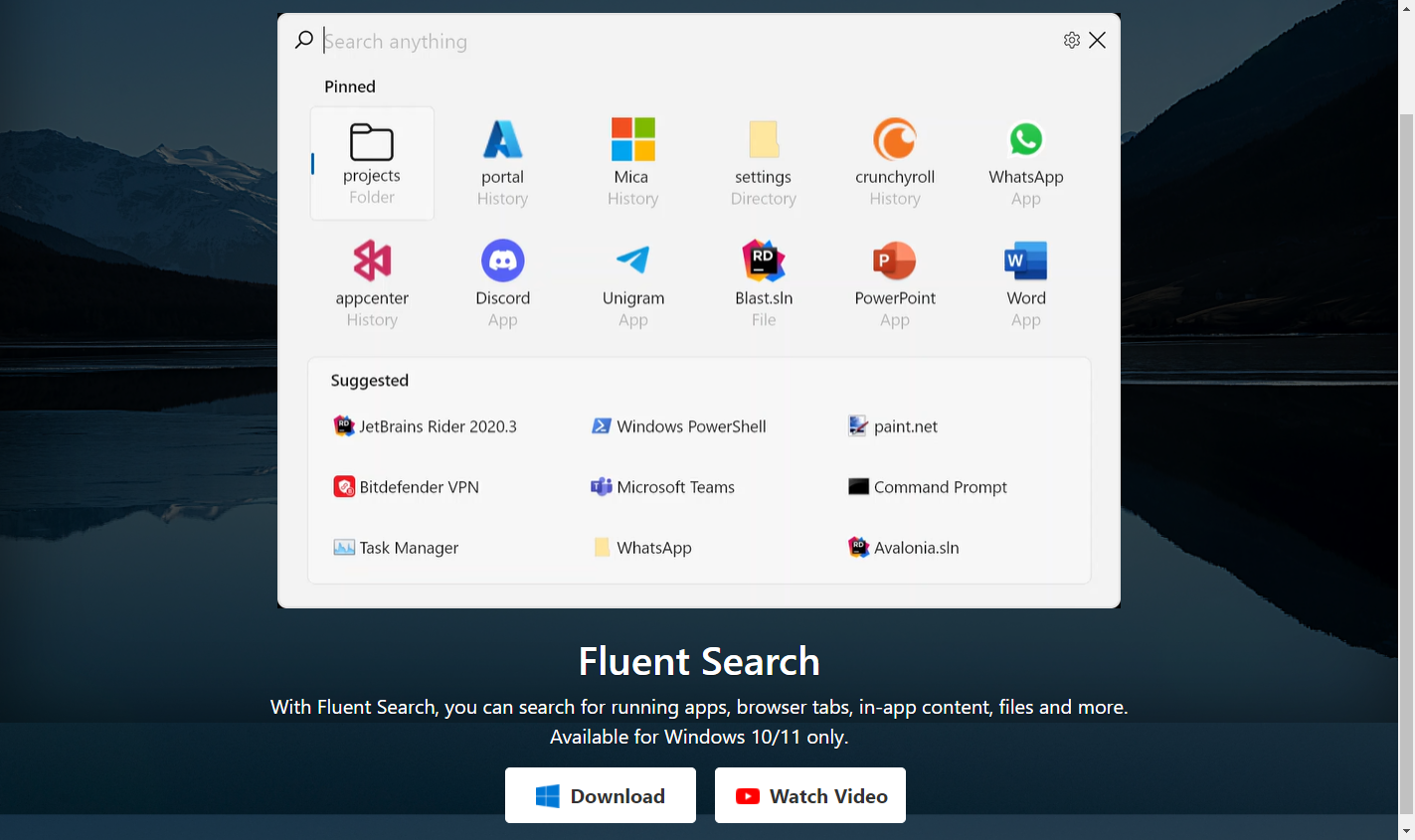Click the suggested WhatsApp folder icon
Viewport: 1415px width, 840px height.
[602, 547]
